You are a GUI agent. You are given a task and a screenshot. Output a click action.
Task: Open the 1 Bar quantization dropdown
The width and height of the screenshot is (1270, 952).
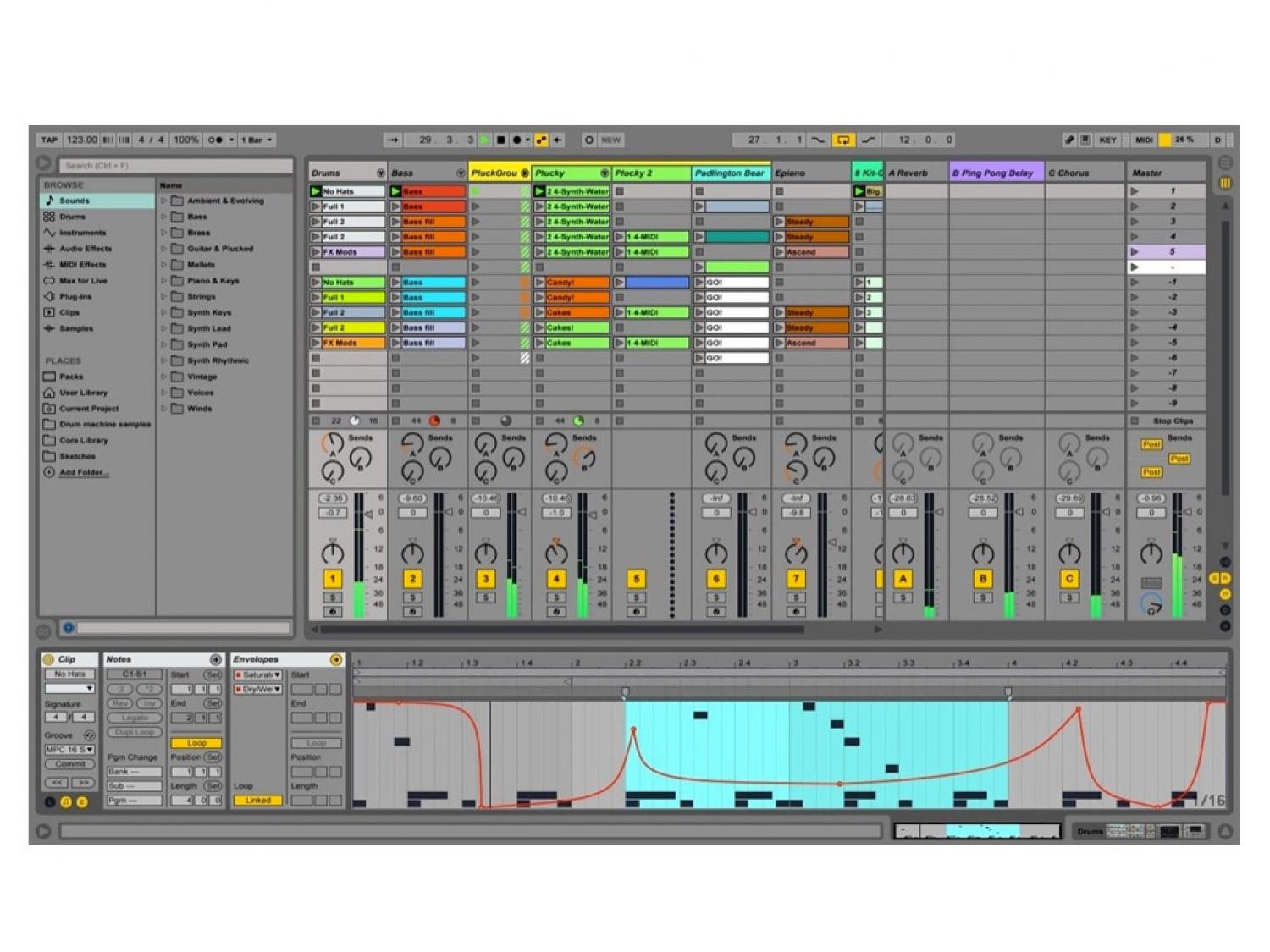[x=257, y=140]
